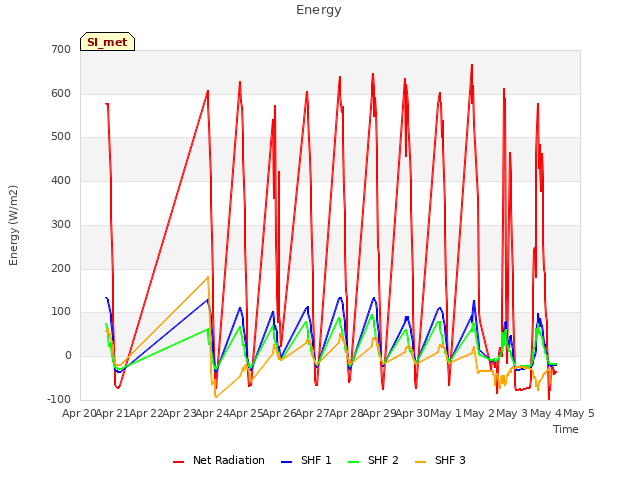Click the May 1 date tick label

click(x=446, y=413)
